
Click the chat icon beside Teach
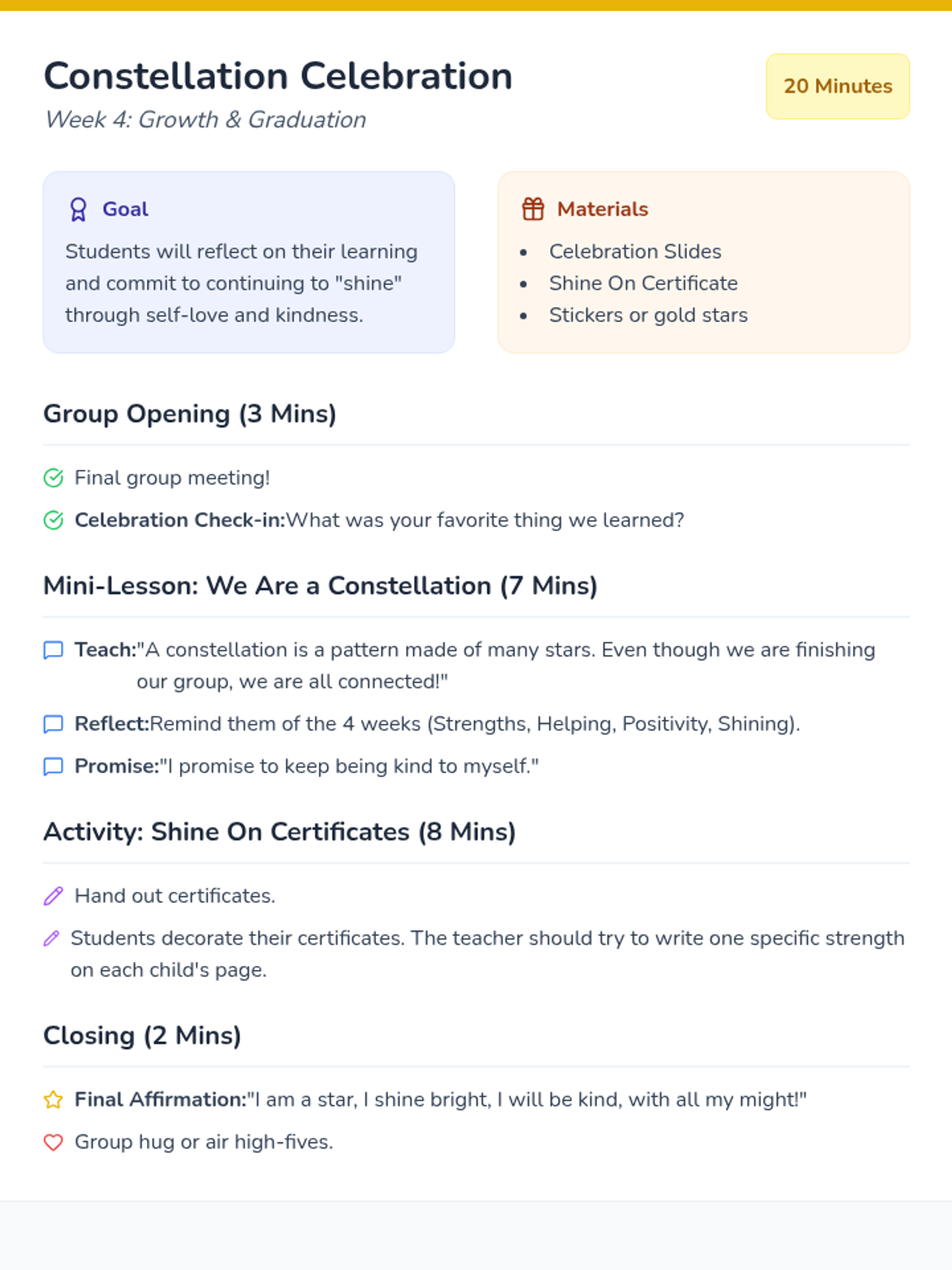coord(53,651)
